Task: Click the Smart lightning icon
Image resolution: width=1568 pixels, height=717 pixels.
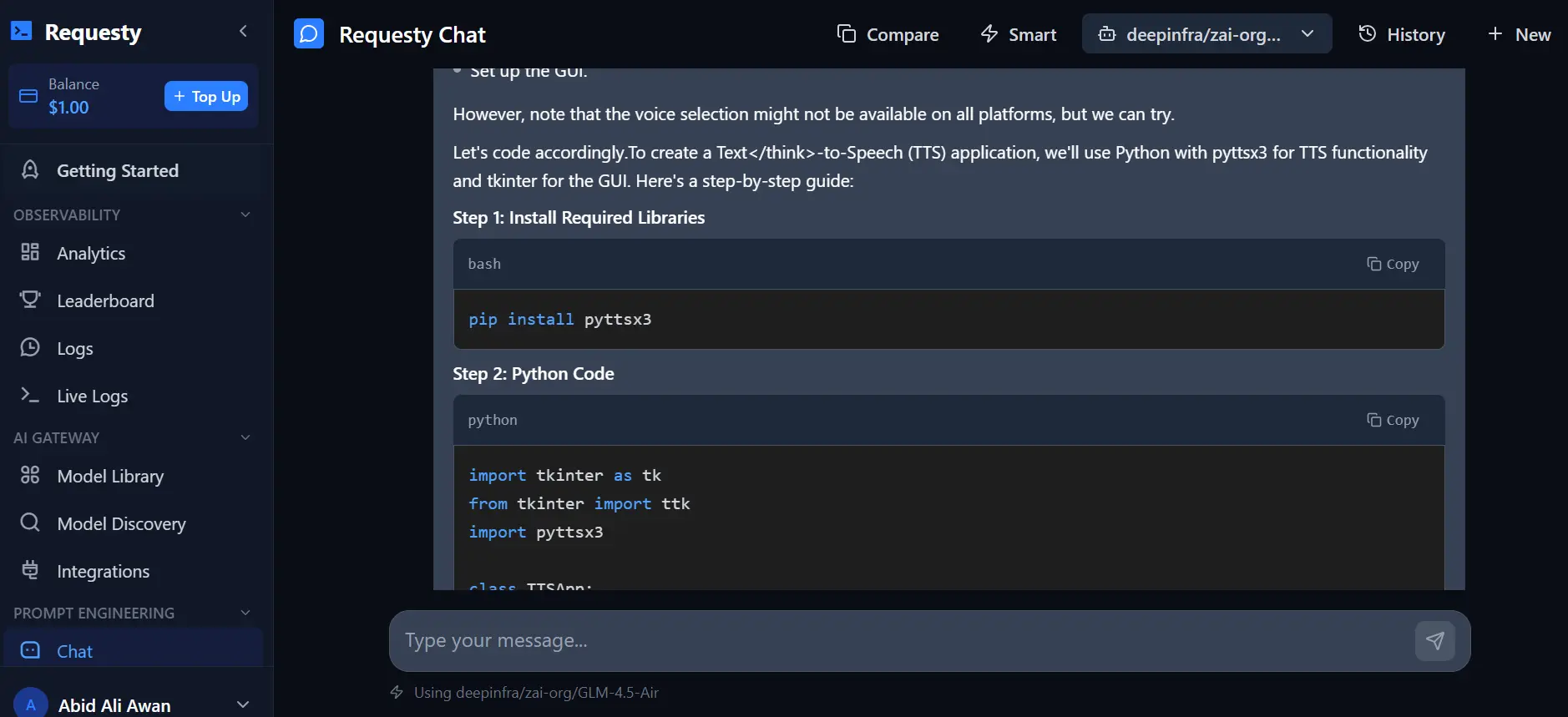Action: 989,33
